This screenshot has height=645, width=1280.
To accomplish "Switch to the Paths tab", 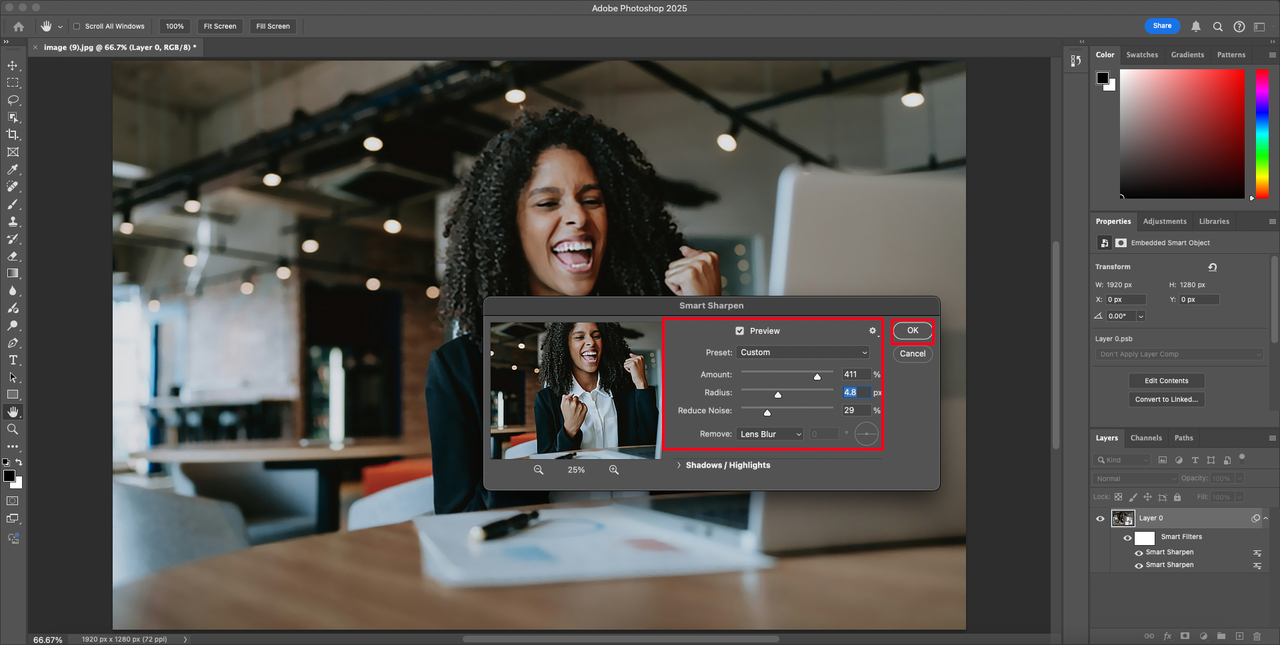I will (1184, 438).
